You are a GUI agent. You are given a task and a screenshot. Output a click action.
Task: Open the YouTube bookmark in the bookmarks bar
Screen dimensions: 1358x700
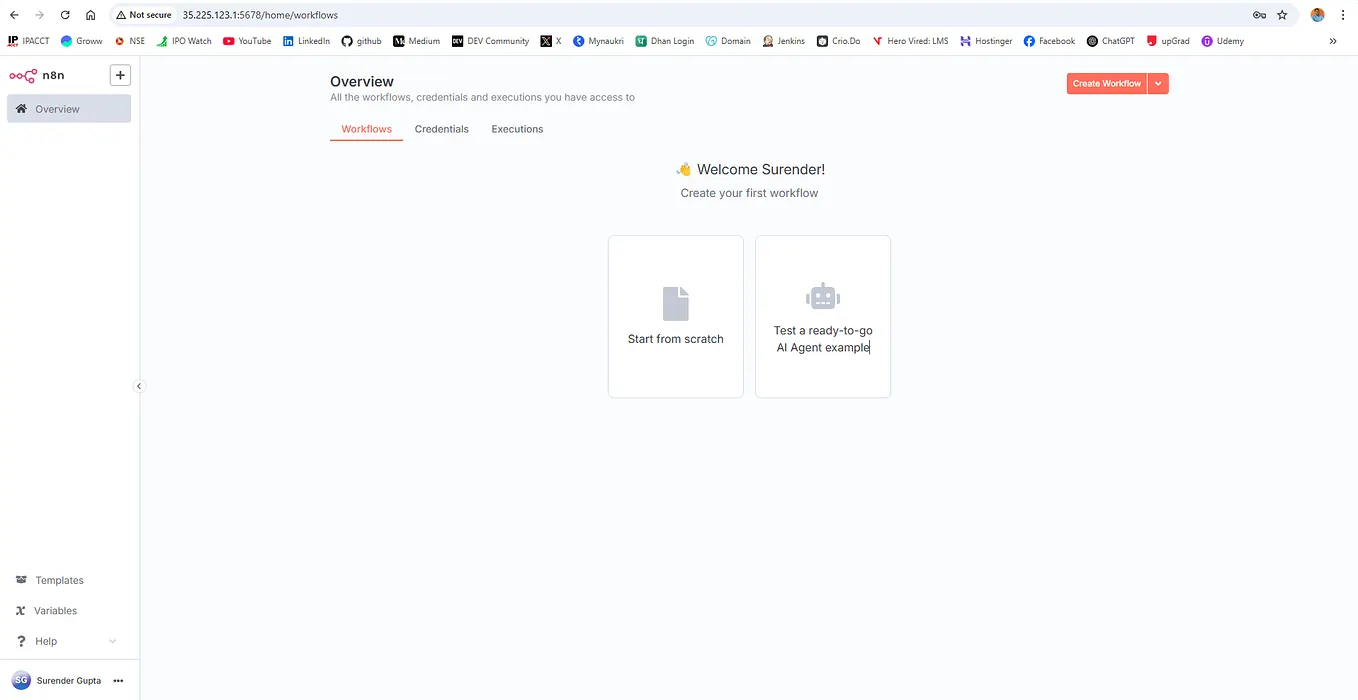point(246,41)
